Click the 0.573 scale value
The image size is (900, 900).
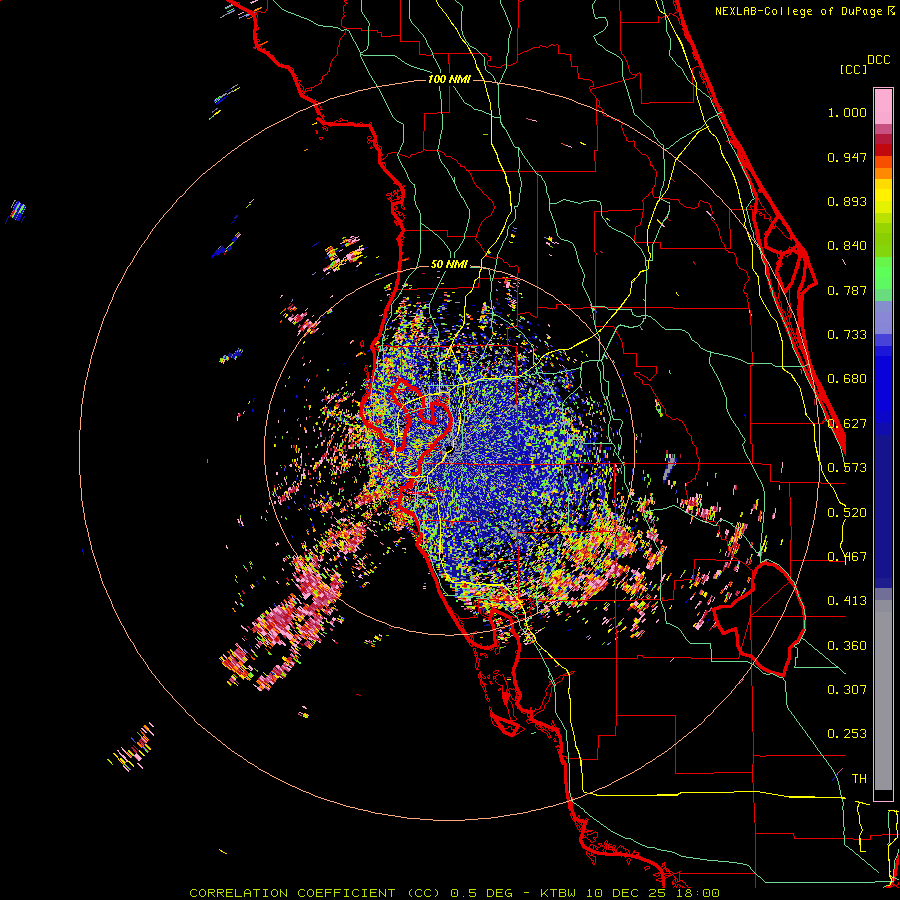(x=847, y=468)
